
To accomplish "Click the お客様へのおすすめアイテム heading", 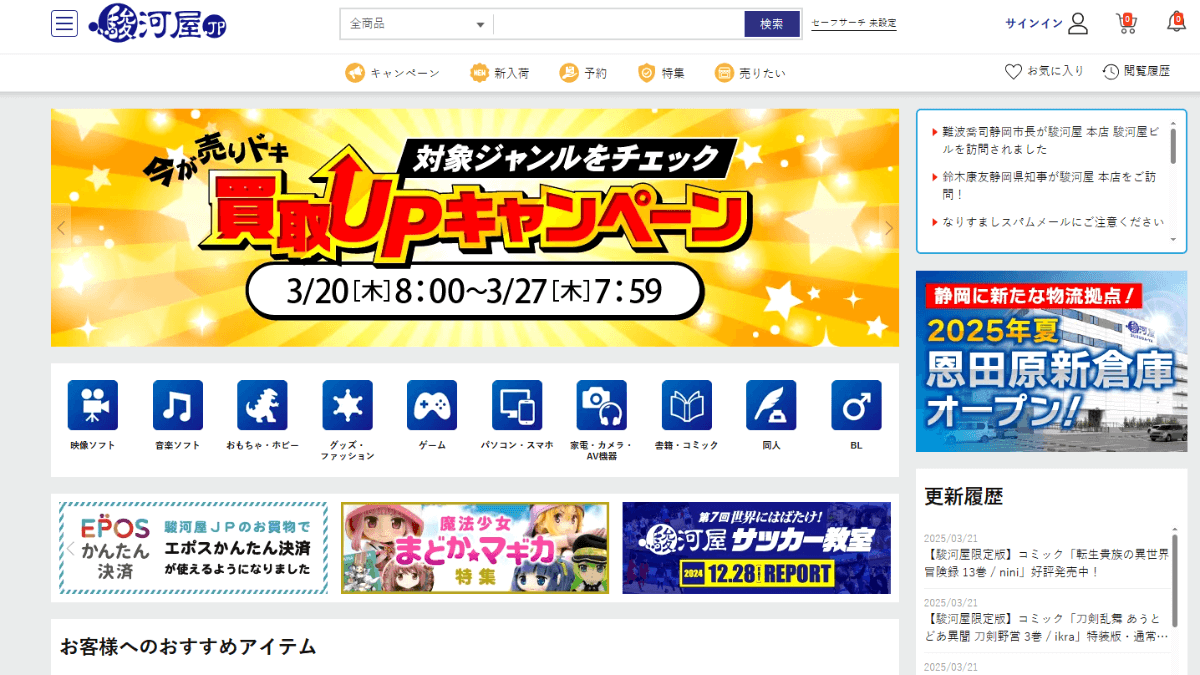I will [x=189, y=647].
